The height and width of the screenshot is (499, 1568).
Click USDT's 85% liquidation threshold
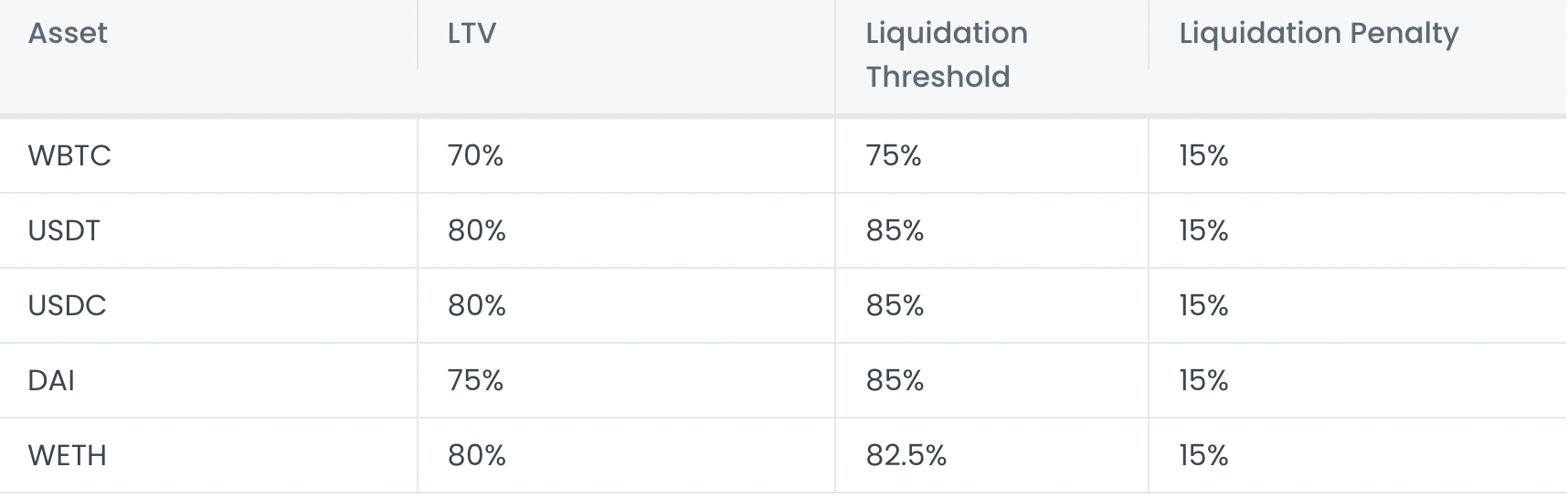coord(895,230)
